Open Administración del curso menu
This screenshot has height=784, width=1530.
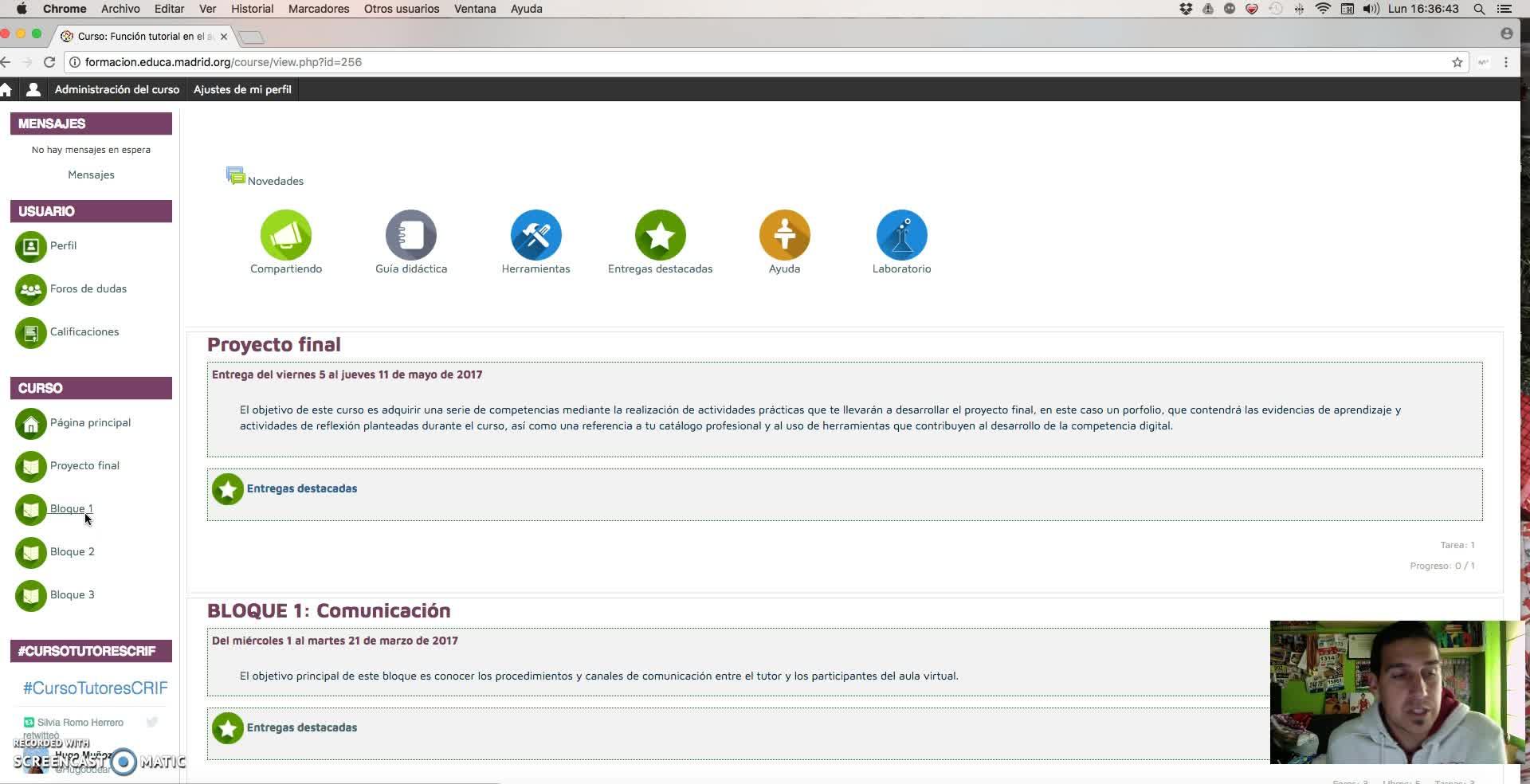pos(117,89)
